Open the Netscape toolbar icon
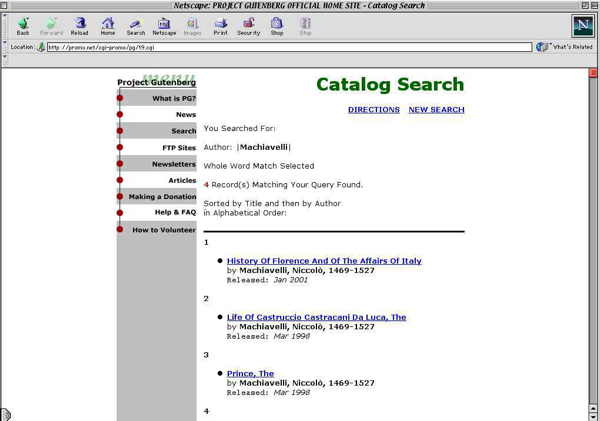600x421 pixels. (164, 26)
